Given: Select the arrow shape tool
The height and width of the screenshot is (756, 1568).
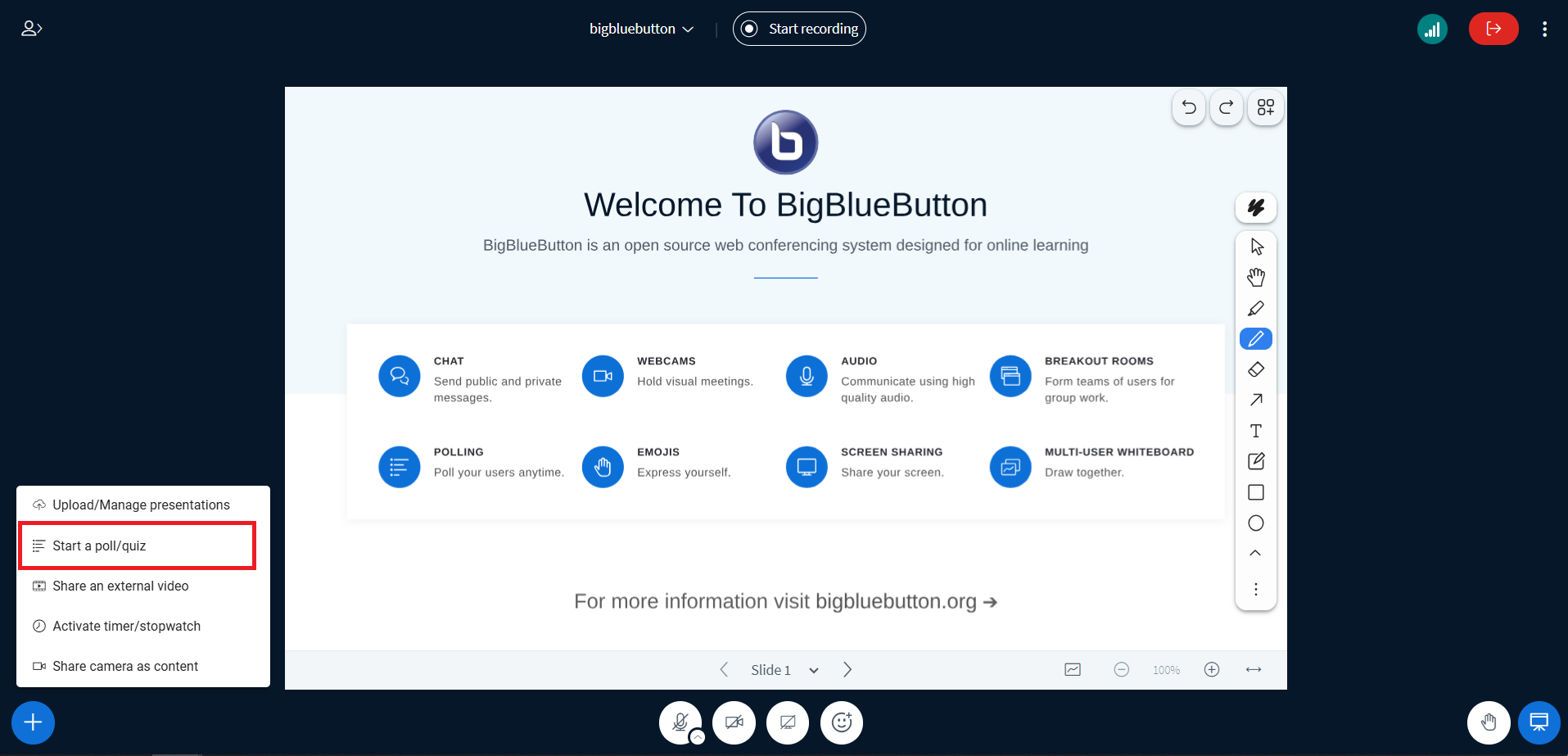Looking at the screenshot, I should point(1256,400).
